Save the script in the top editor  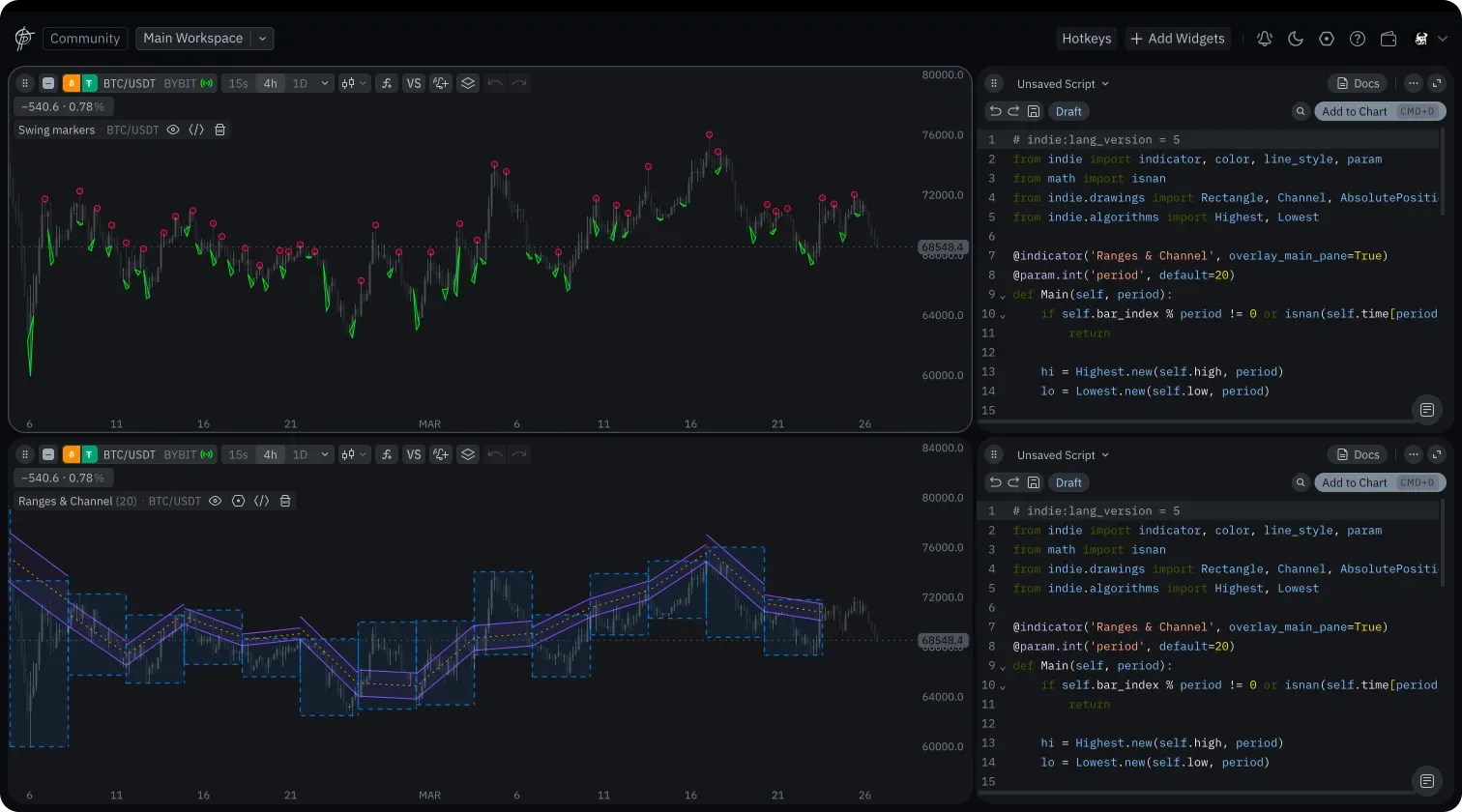tap(1034, 111)
